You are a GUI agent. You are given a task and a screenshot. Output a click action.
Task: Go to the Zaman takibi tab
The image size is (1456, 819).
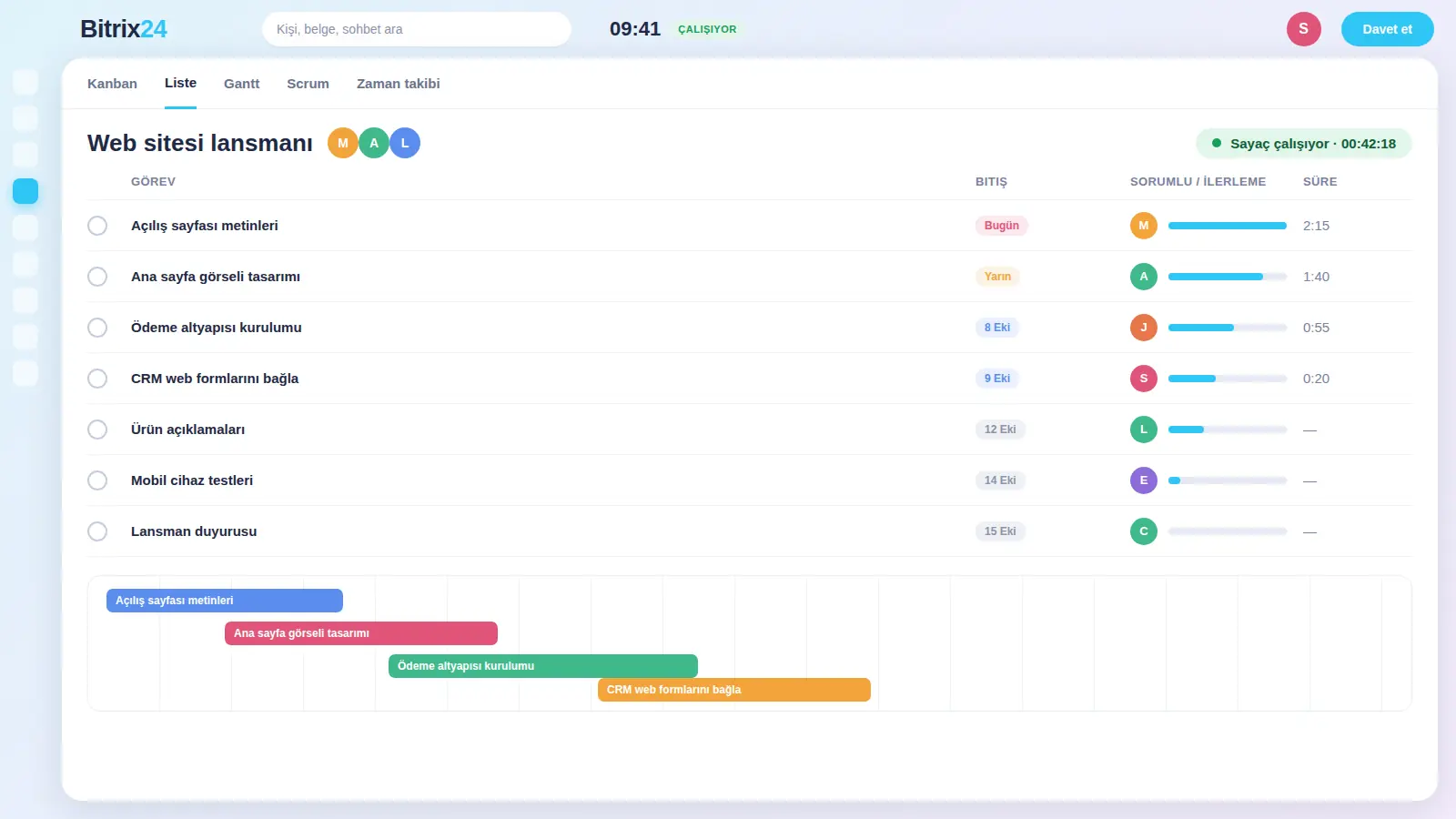[x=398, y=84]
